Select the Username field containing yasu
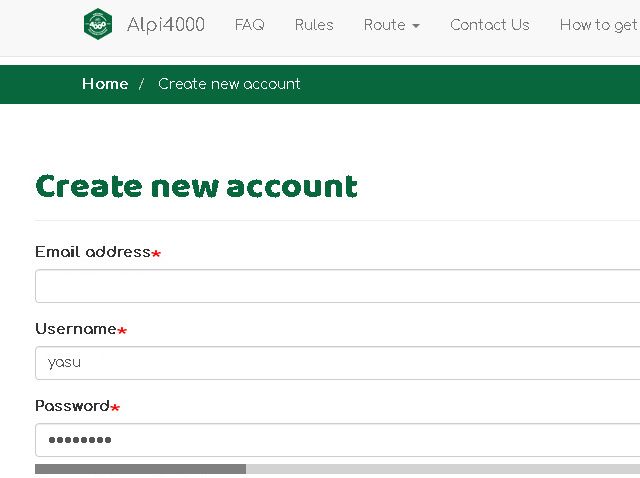 337,363
